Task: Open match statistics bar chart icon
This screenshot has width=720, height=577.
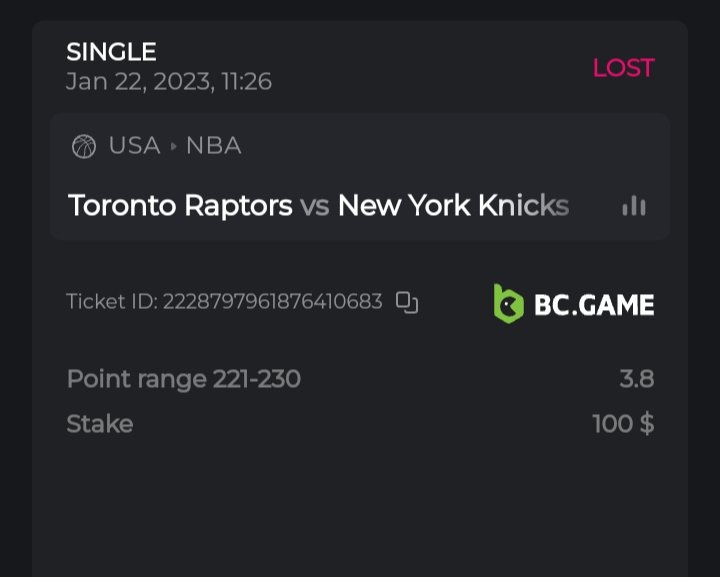Action: click(634, 206)
